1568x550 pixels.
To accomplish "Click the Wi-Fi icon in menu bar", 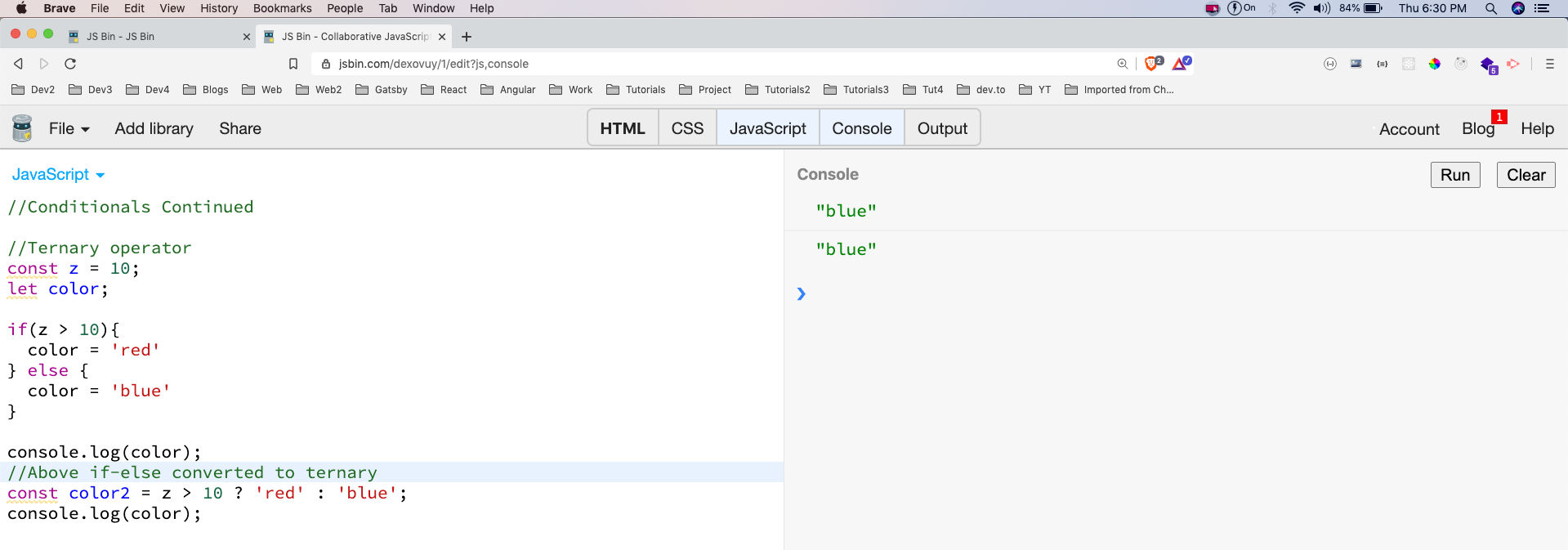I will click(x=1297, y=8).
